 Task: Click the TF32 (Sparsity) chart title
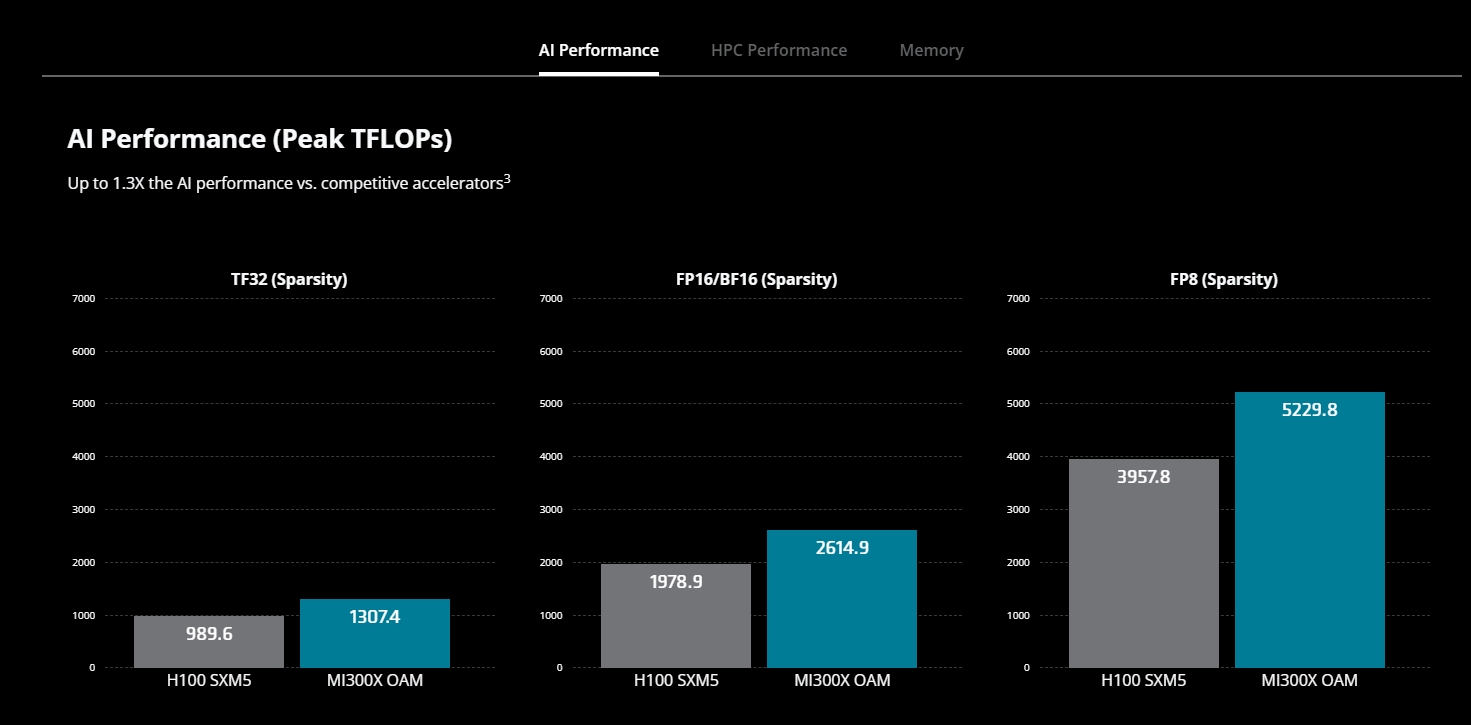tap(289, 280)
